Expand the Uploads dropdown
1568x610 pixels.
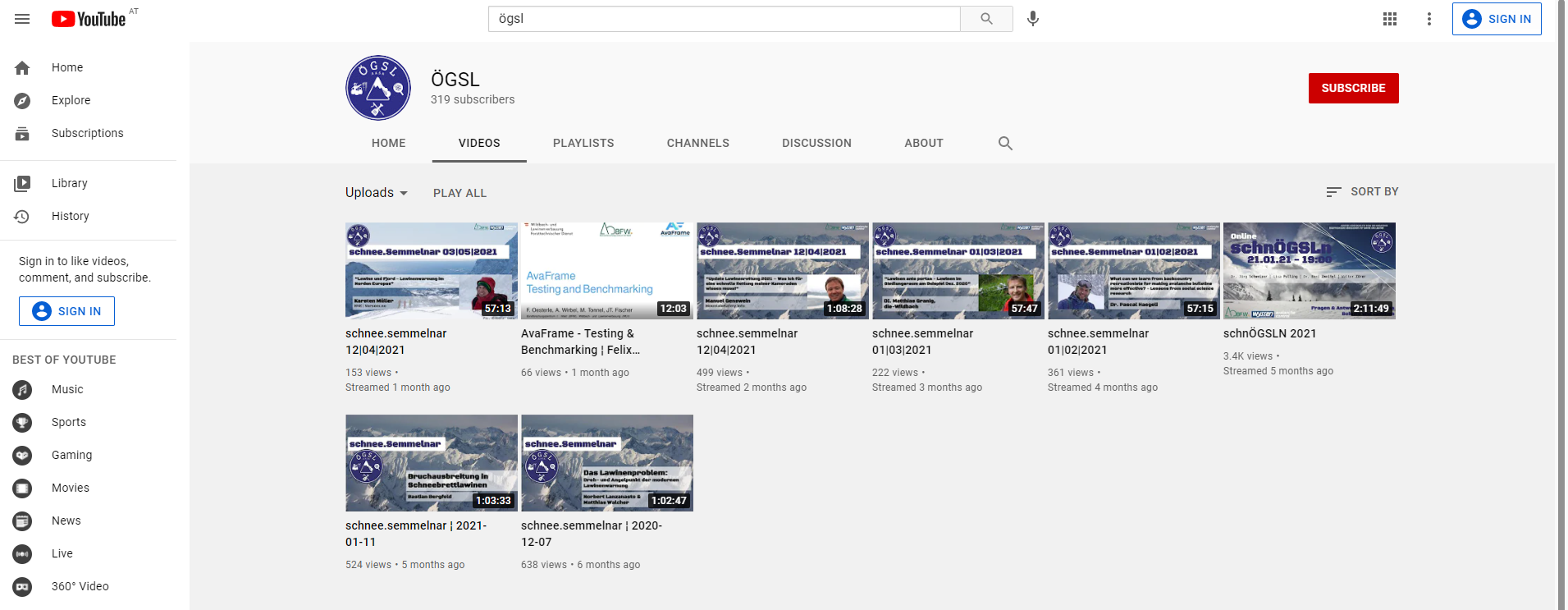[377, 192]
